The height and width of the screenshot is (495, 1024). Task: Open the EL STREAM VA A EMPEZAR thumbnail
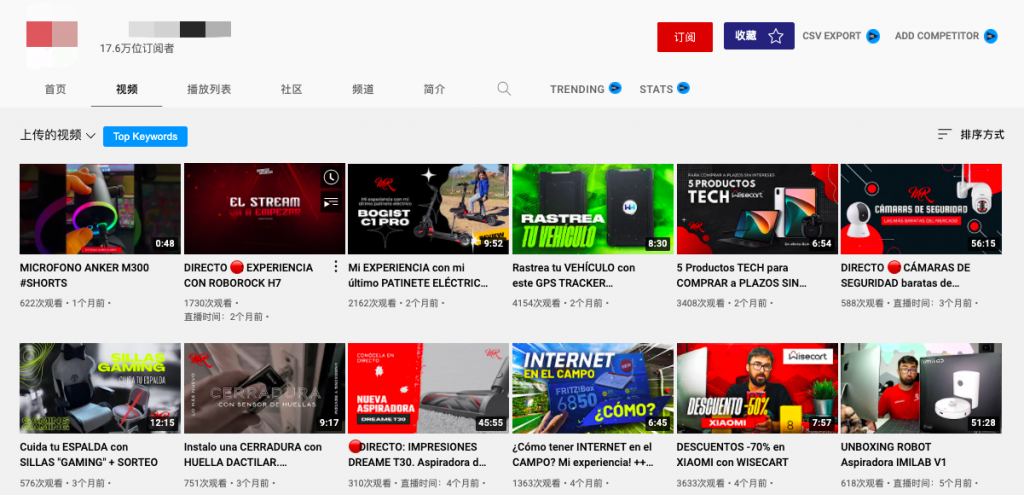(264, 209)
